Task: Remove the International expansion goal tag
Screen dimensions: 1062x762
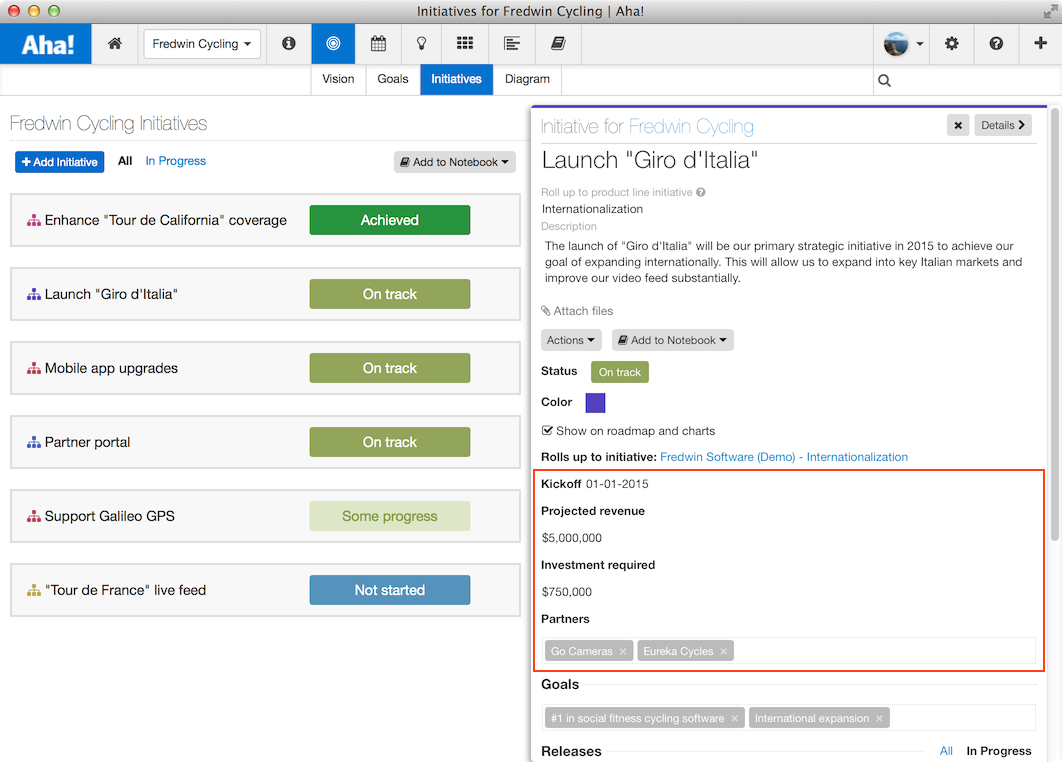Action: click(x=879, y=719)
